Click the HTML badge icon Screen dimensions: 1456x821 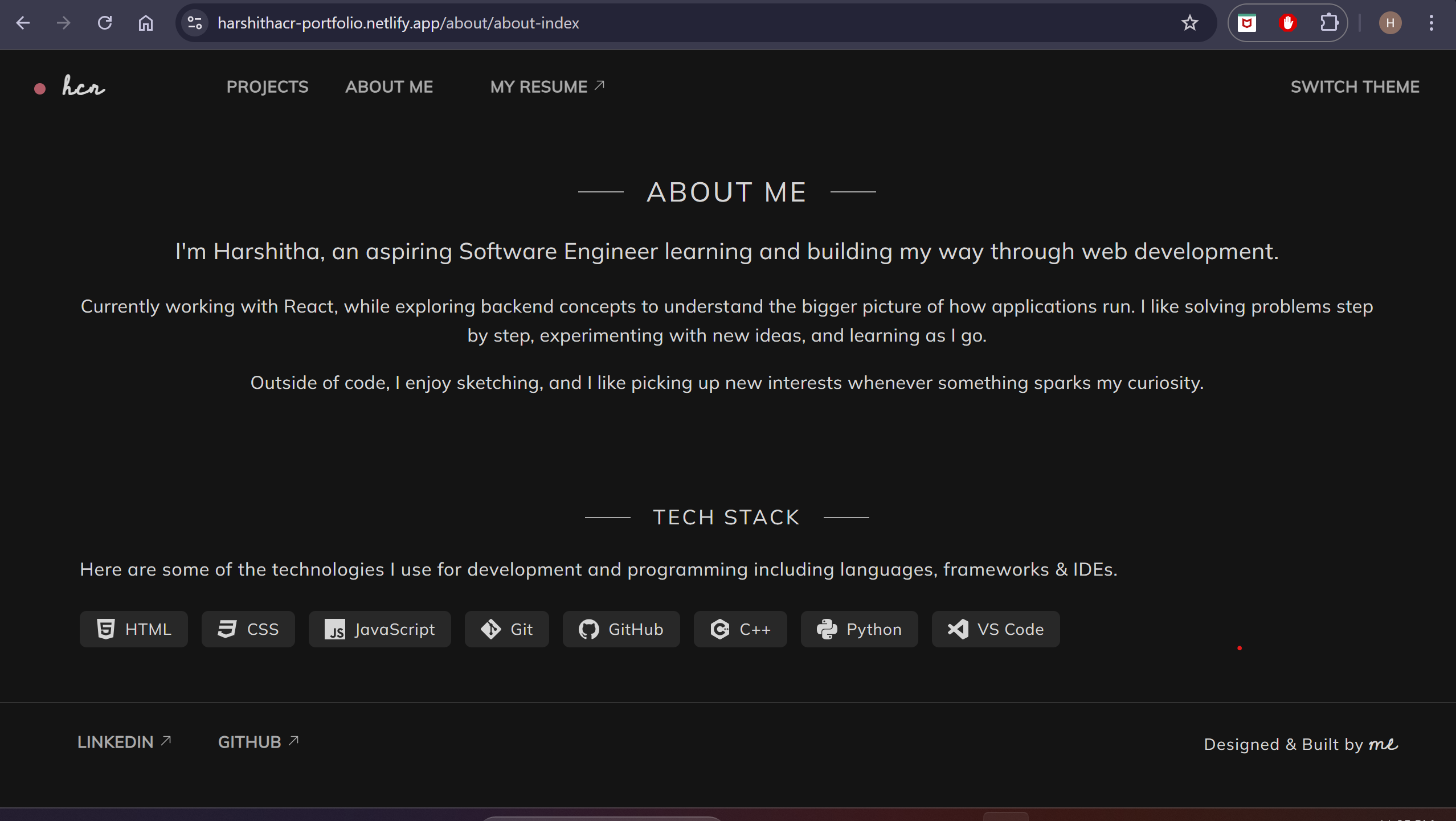106,629
